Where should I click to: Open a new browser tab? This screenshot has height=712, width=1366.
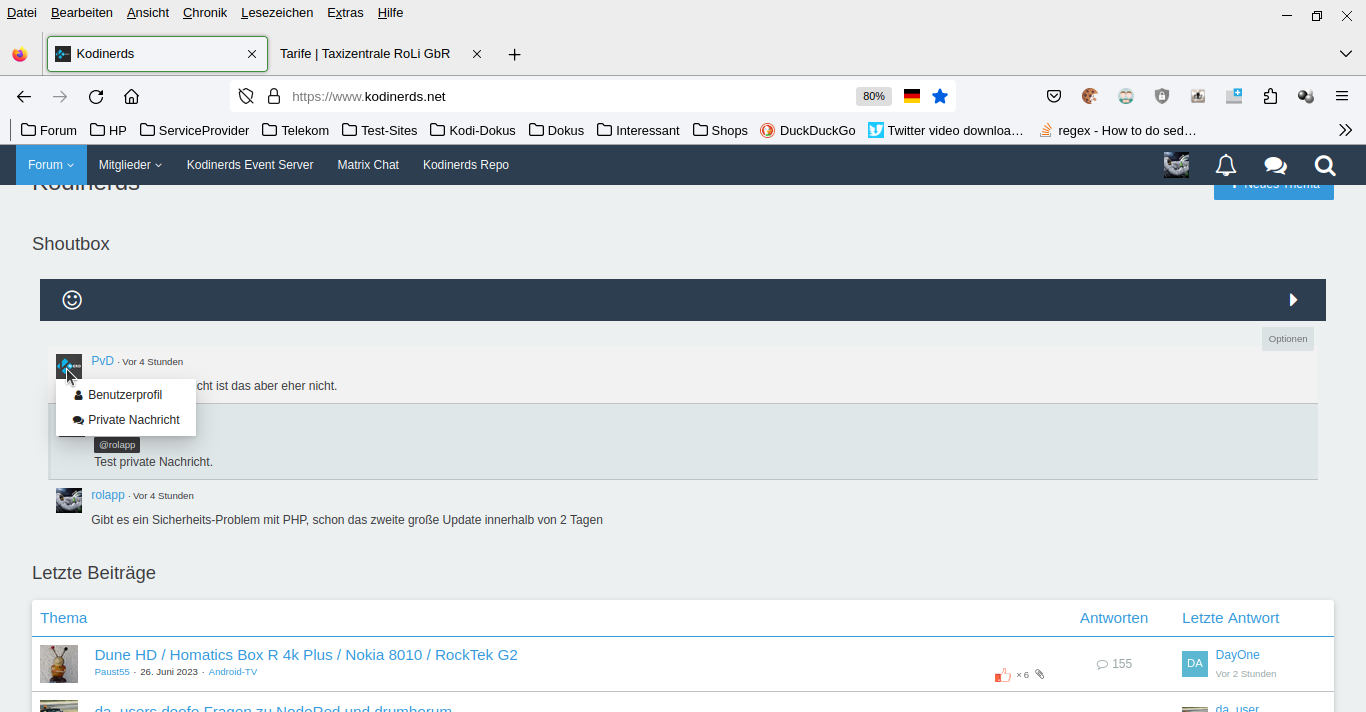(514, 54)
